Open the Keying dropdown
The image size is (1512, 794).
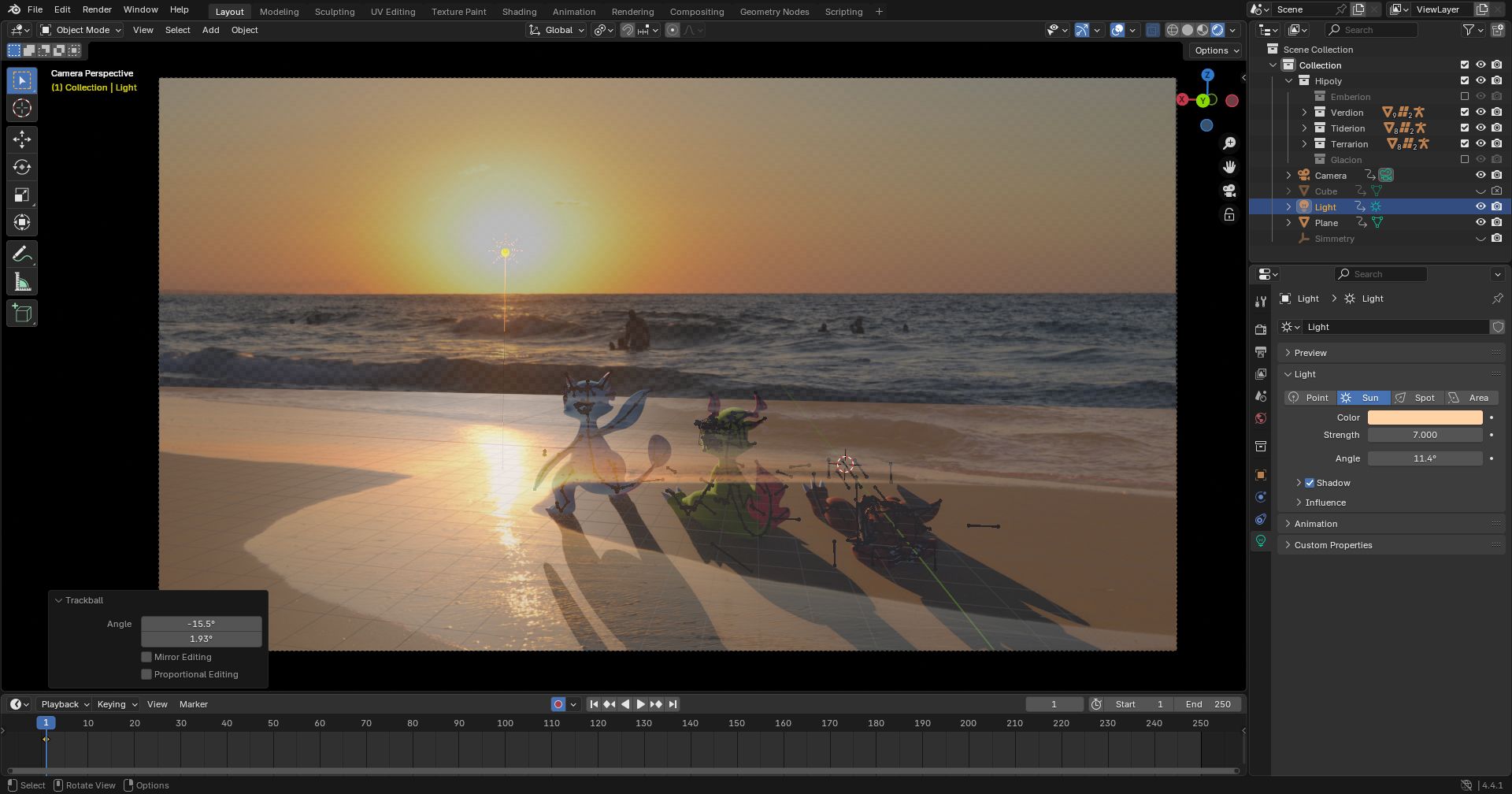pos(117,704)
